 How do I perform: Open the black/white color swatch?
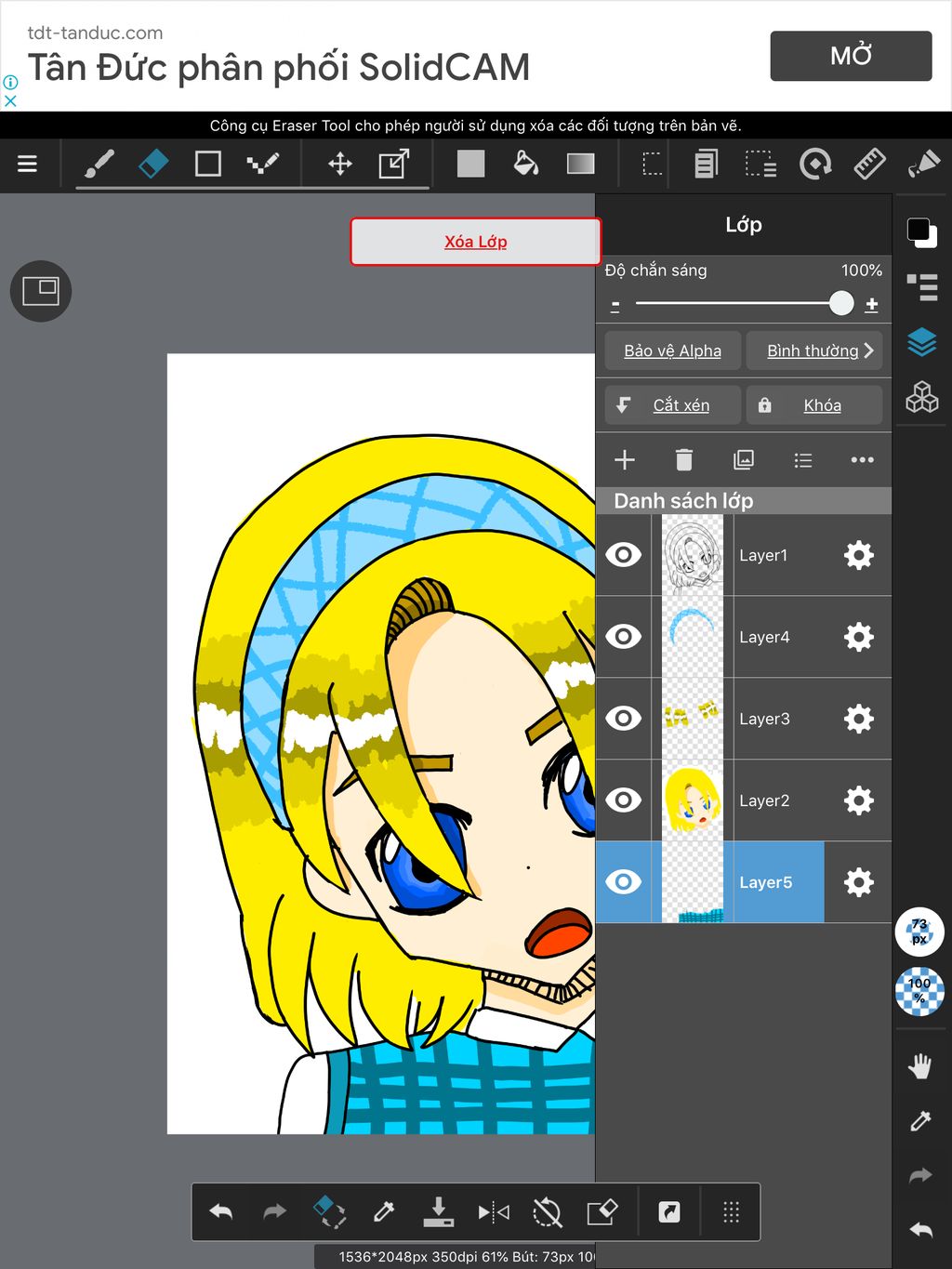[922, 232]
